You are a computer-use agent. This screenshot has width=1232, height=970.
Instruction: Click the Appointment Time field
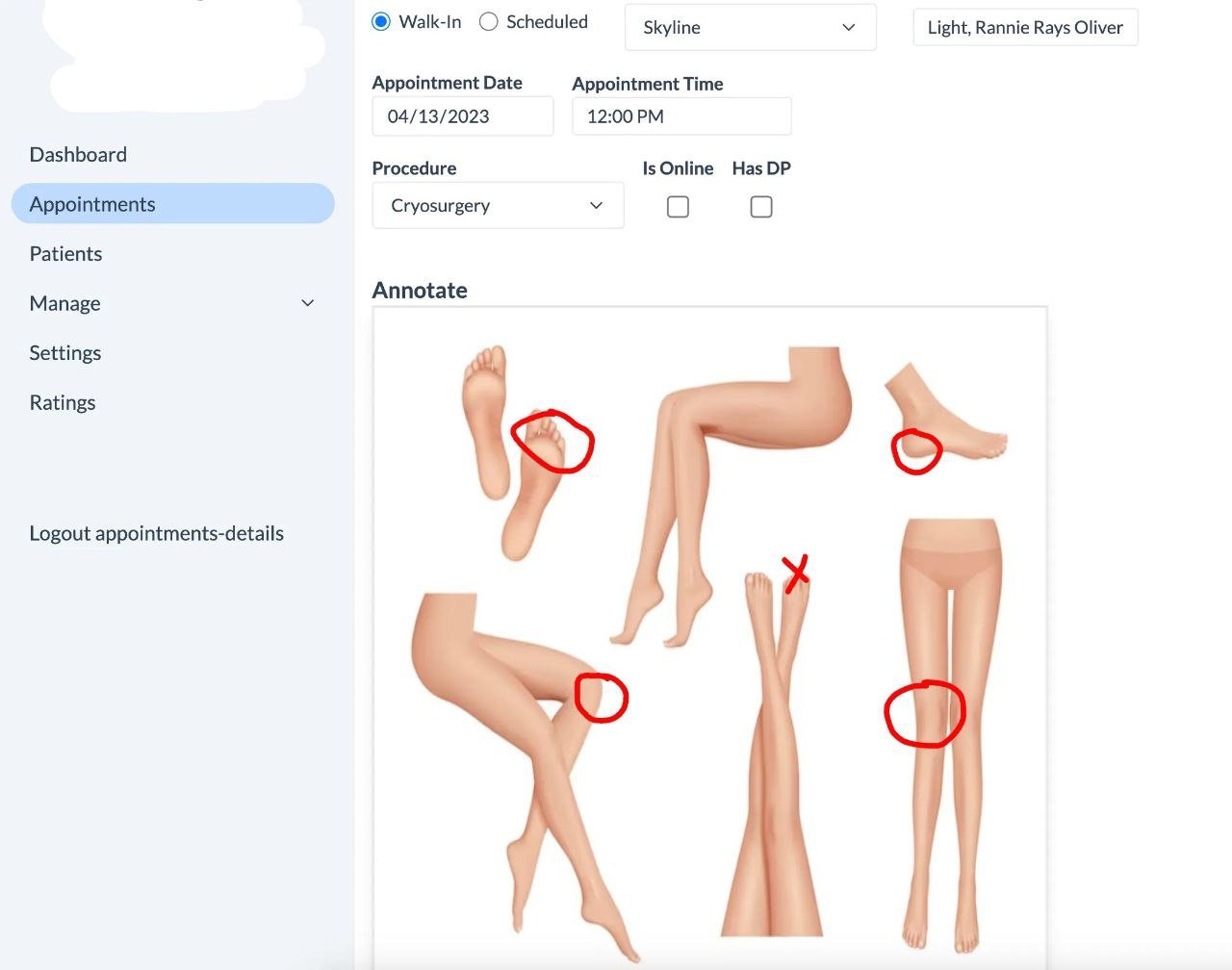681,116
